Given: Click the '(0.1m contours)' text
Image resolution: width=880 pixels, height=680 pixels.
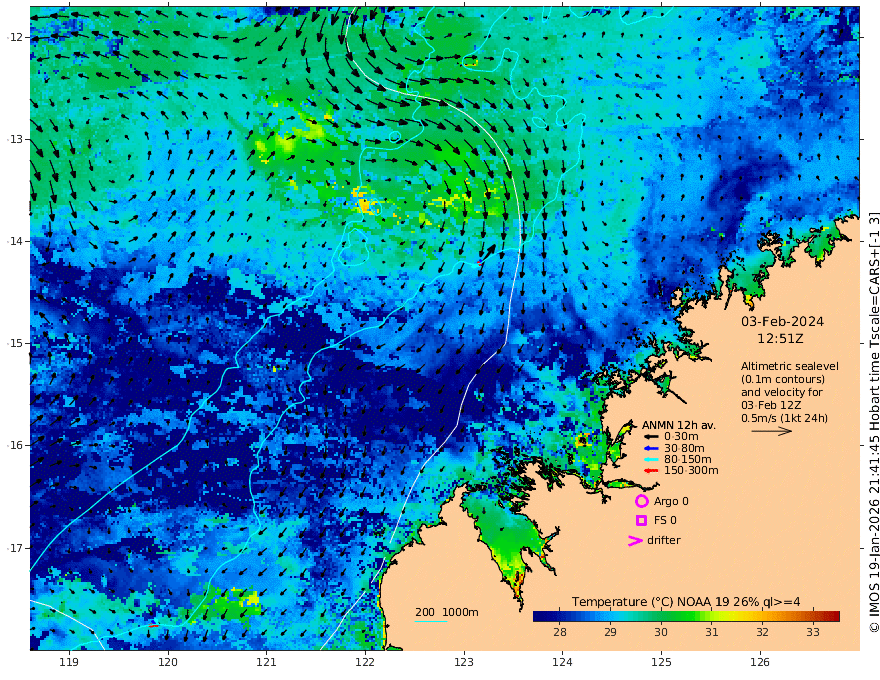Looking at the screenshot, I should (x=783, y=379).
